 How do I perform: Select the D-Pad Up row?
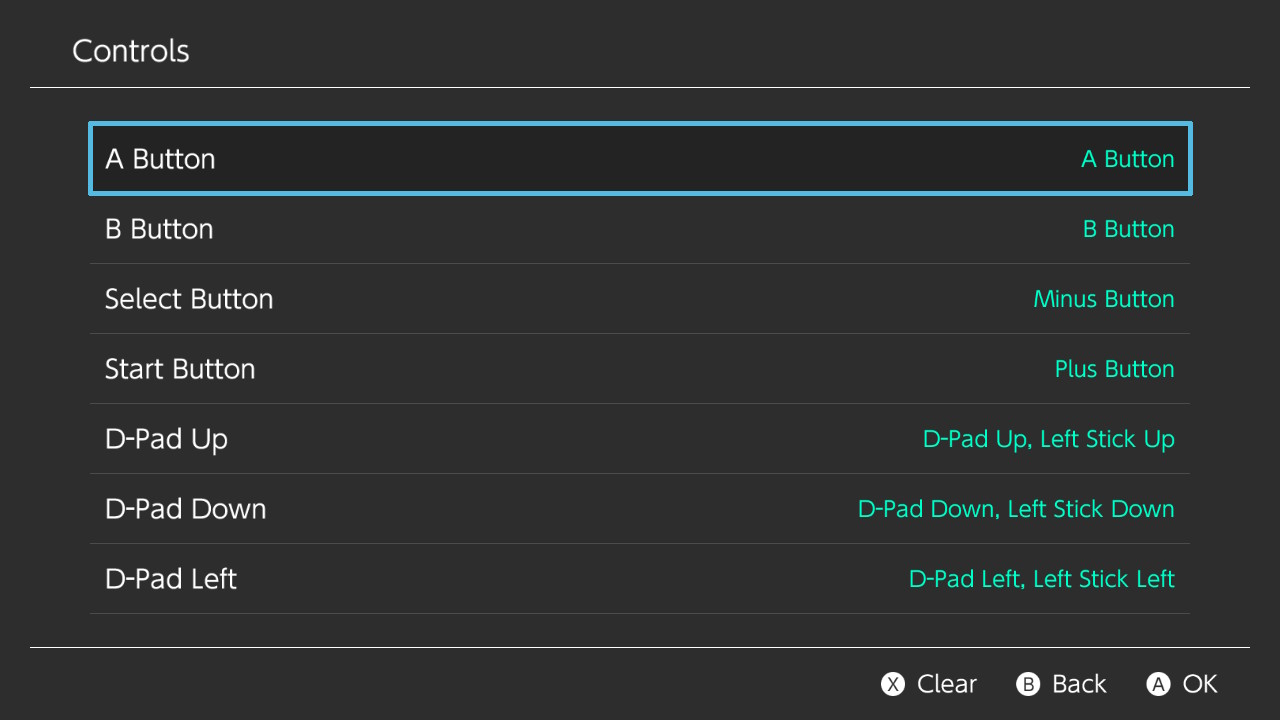pos(640,439)
